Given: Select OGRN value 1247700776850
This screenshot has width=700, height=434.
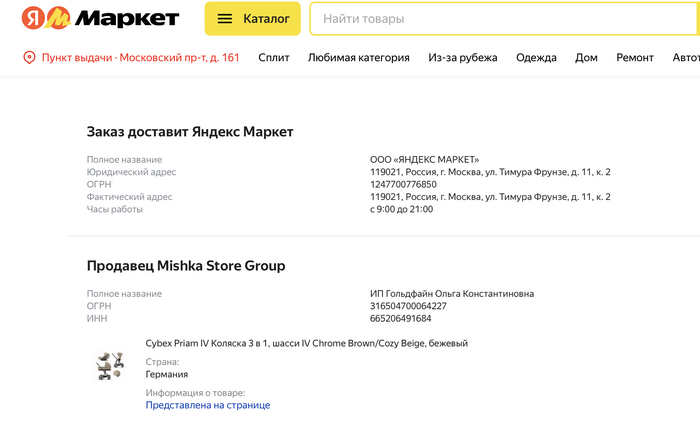Looking at the screenshot, I should pyautogui.click(x=403, y=184).
